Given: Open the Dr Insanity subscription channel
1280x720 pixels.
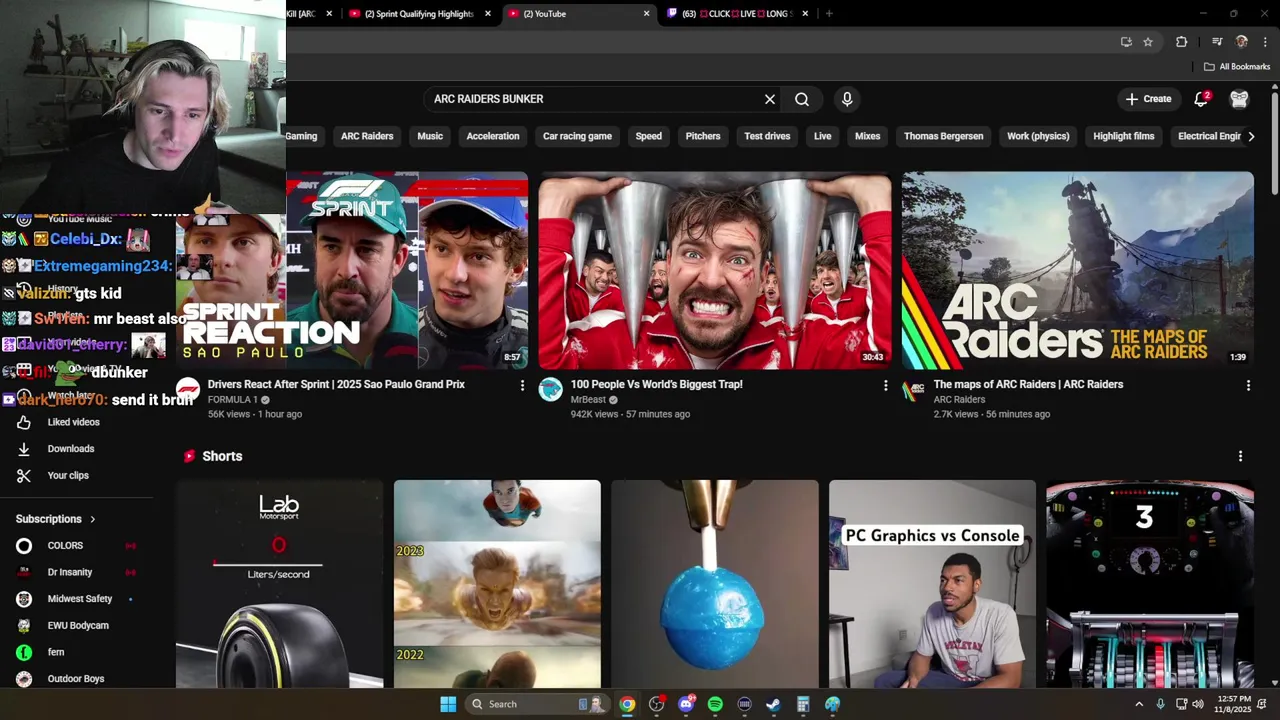Looking at the screenshot, I should pos(70,572).
